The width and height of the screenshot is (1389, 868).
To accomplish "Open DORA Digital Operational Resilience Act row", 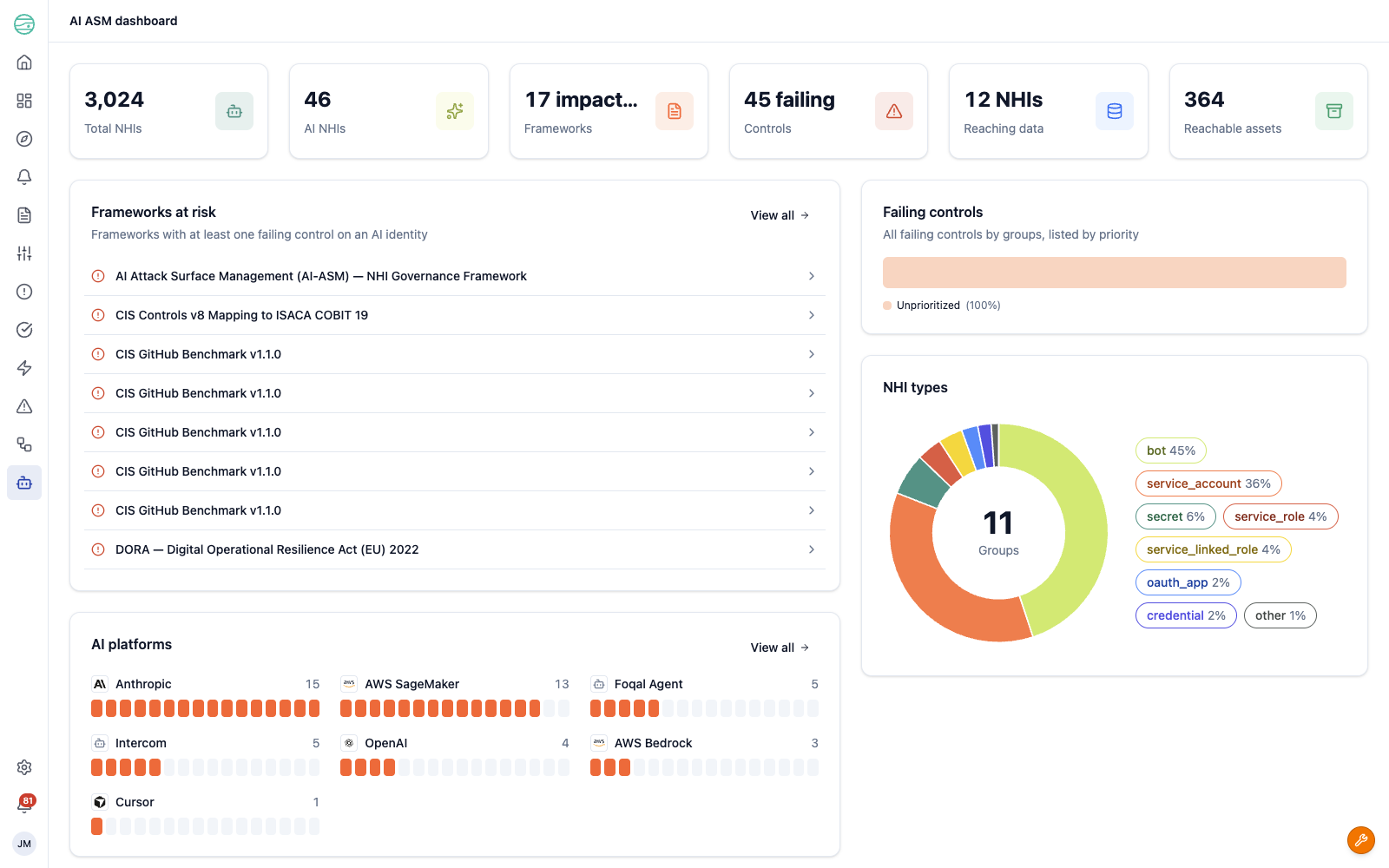I will [x=455, y=549].
